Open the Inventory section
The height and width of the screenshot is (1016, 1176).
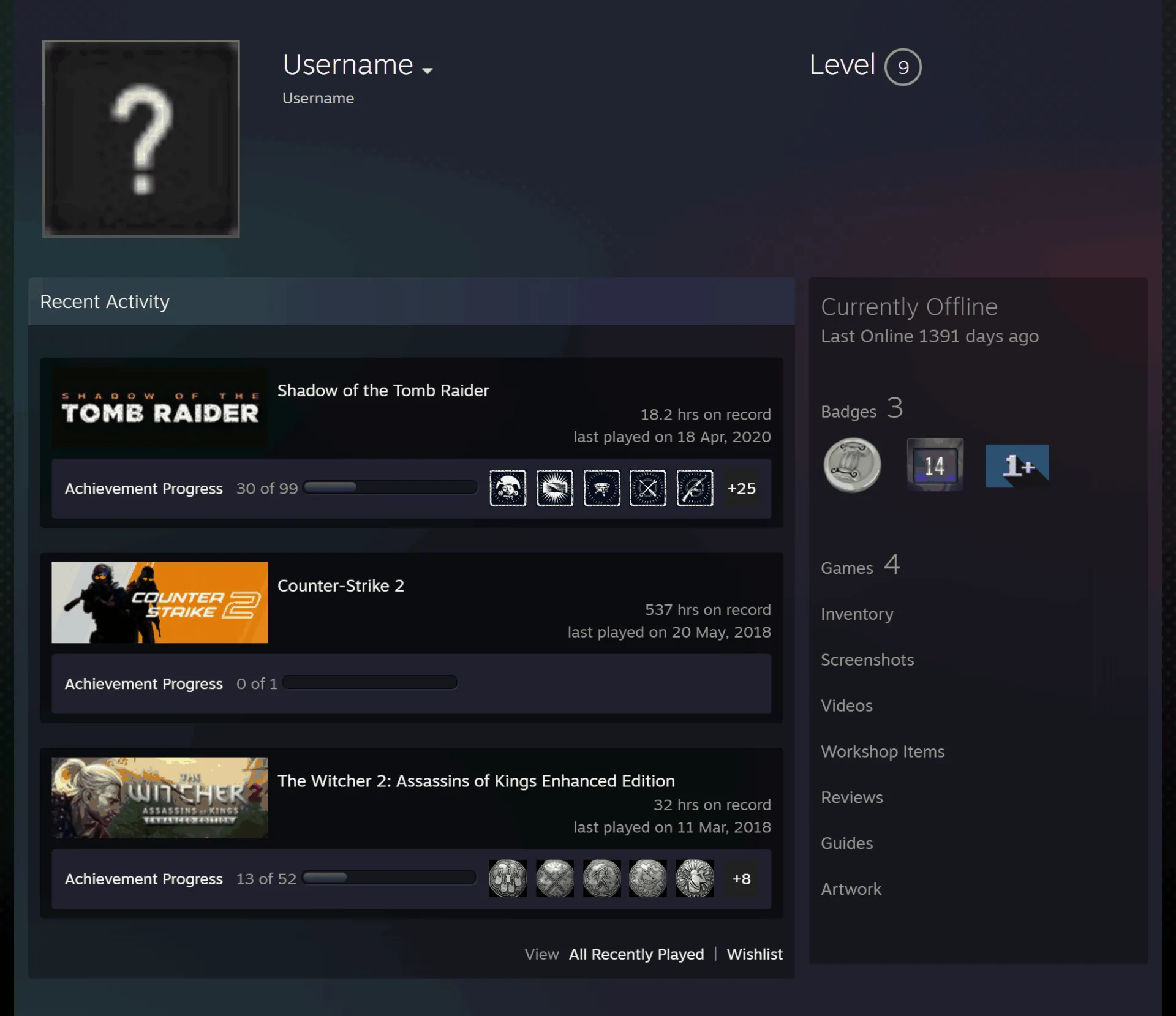[x=857, y=614]
